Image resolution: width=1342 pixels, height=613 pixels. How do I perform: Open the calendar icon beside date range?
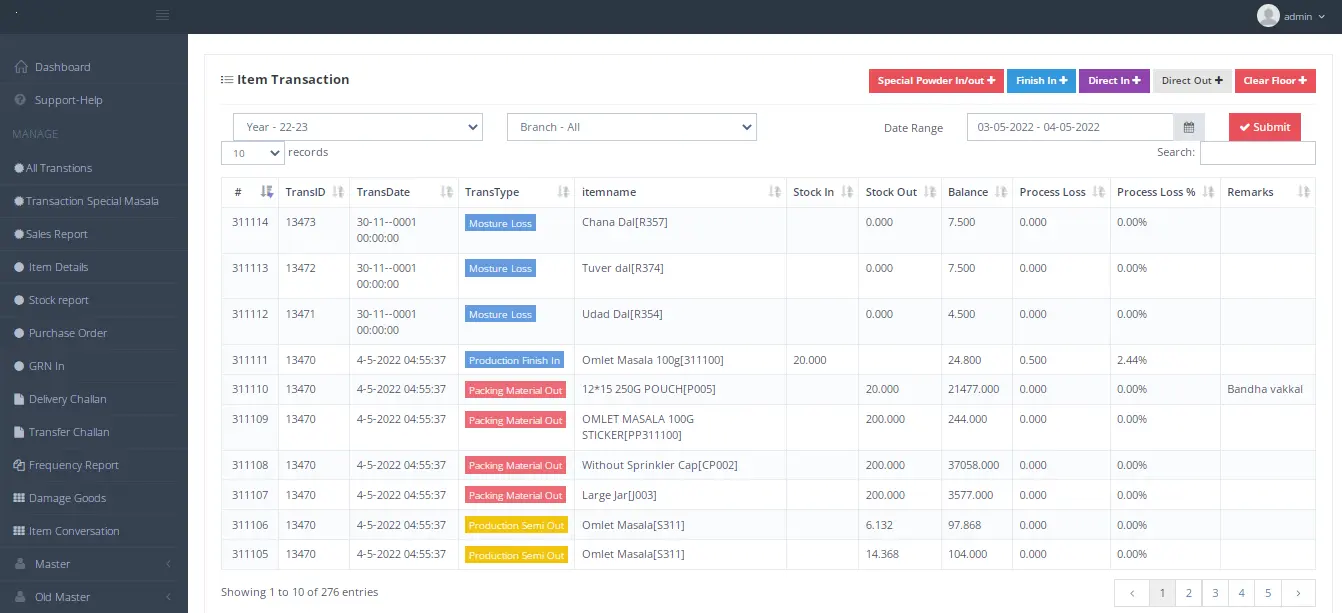1189,127
